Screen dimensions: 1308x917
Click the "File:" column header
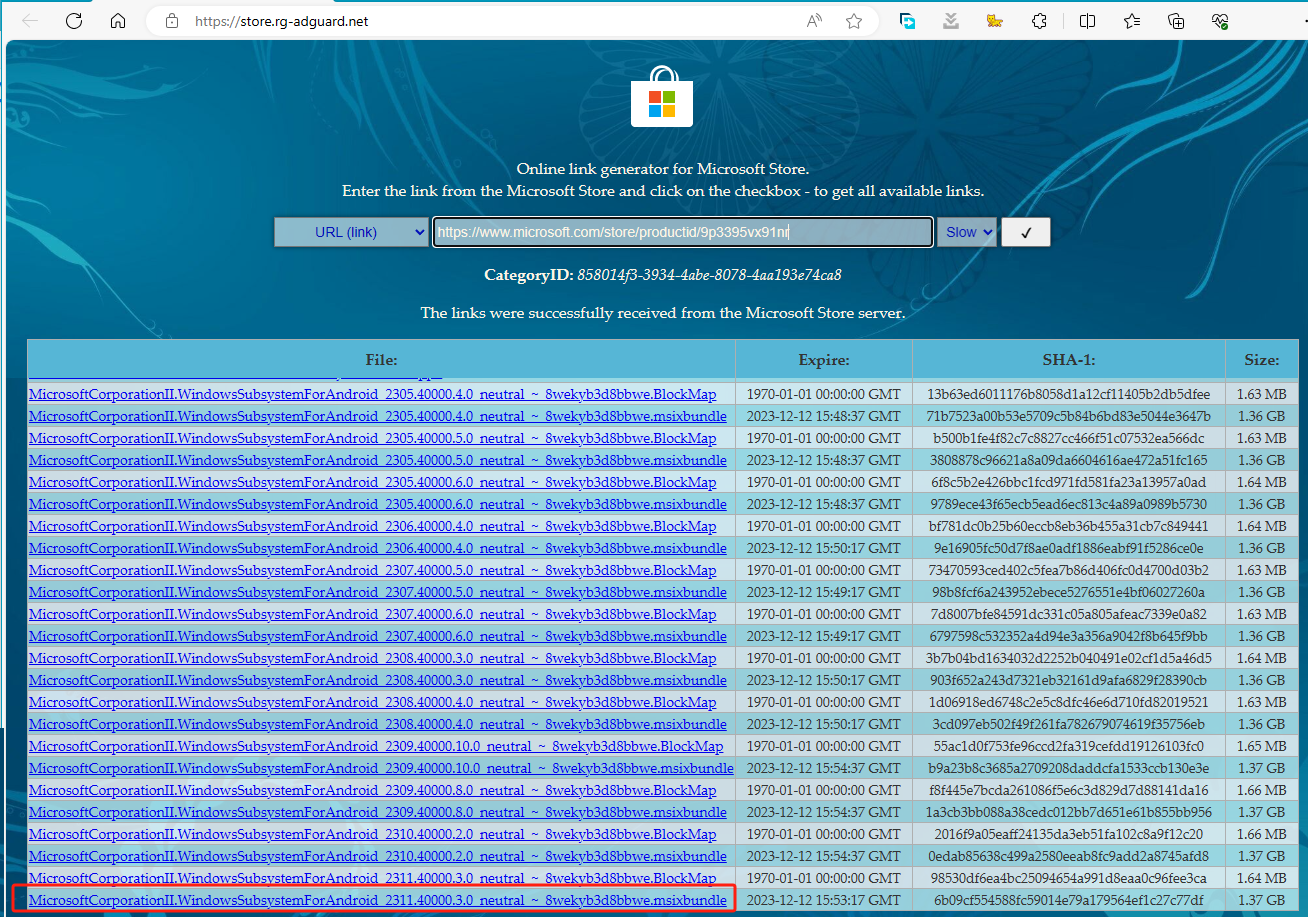381,359
